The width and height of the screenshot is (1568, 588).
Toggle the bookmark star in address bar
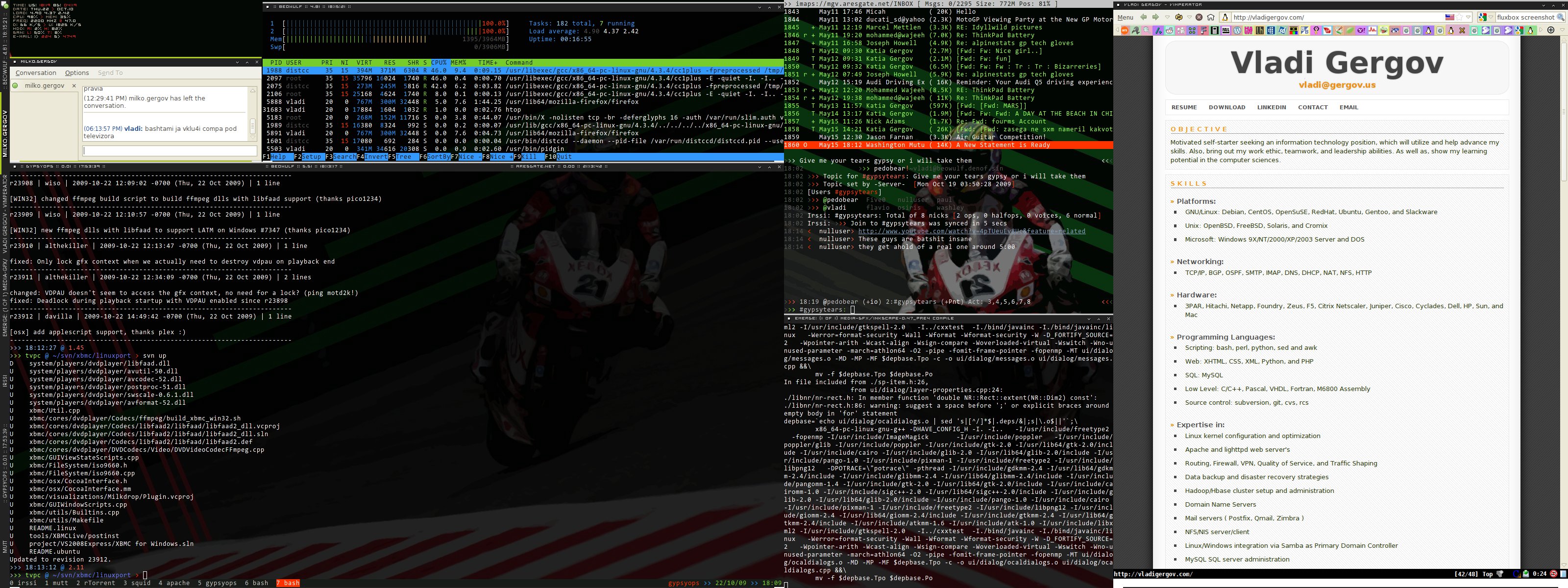click(x=1460, y=18)
